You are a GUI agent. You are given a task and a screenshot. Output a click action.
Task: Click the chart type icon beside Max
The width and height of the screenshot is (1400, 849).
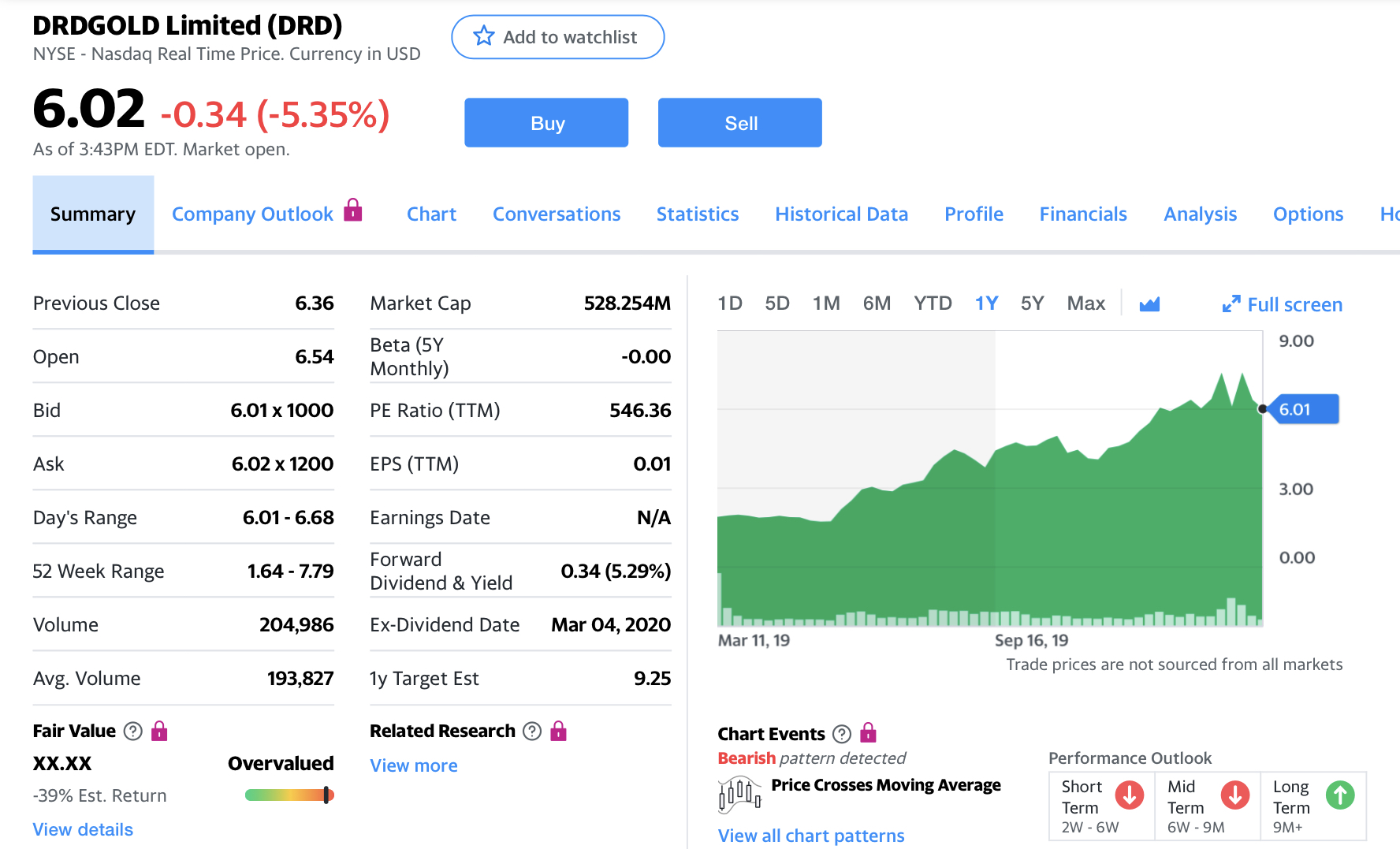point(1149,304)
